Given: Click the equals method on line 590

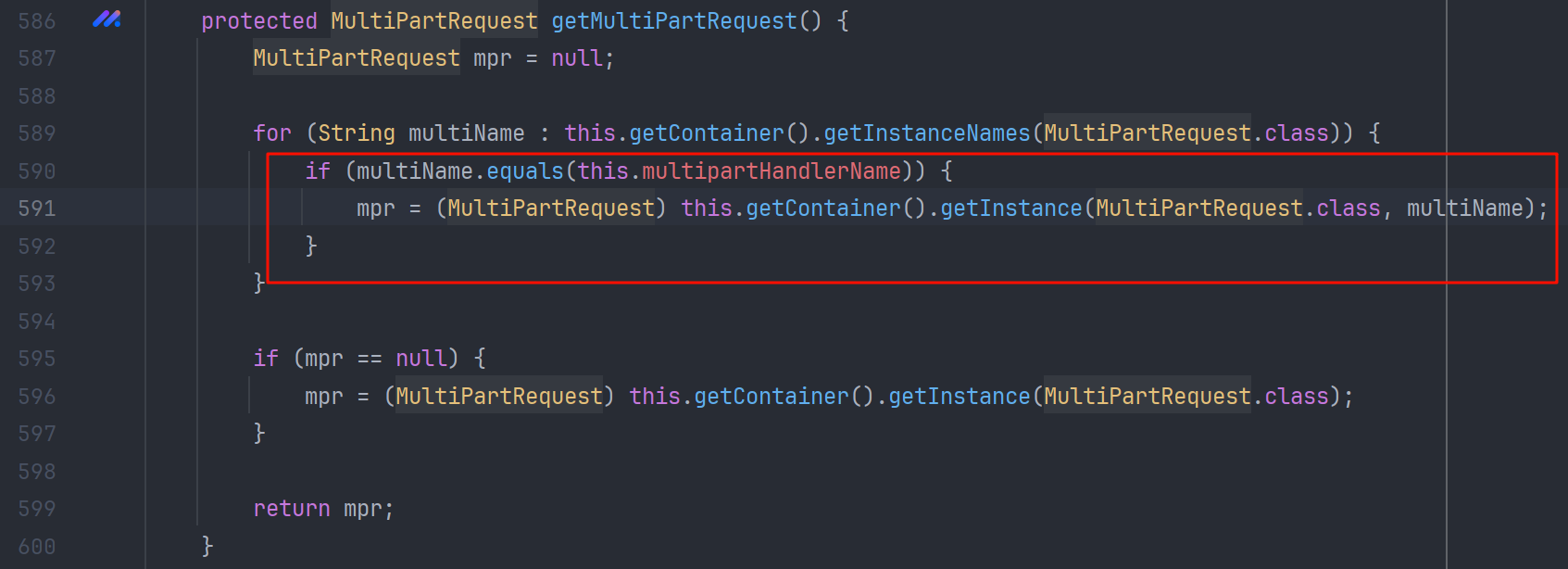Looking at the screenshot, I should (525, 171).
